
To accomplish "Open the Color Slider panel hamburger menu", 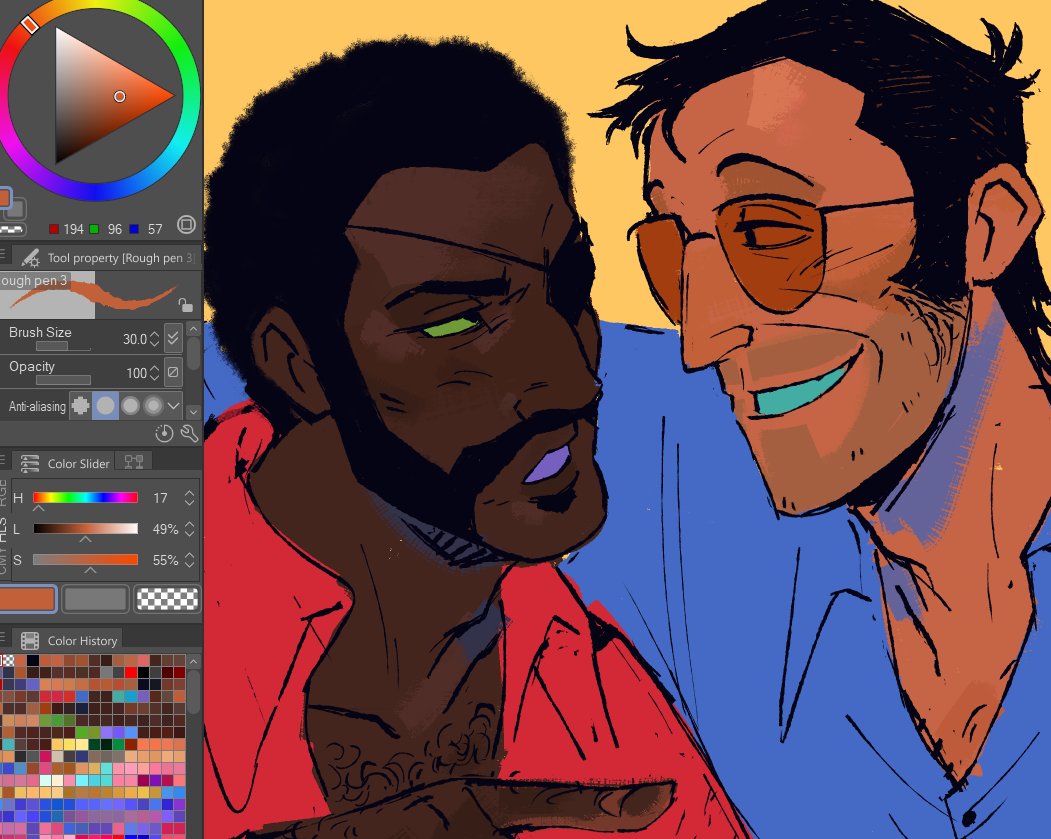I will coord(4,460).
